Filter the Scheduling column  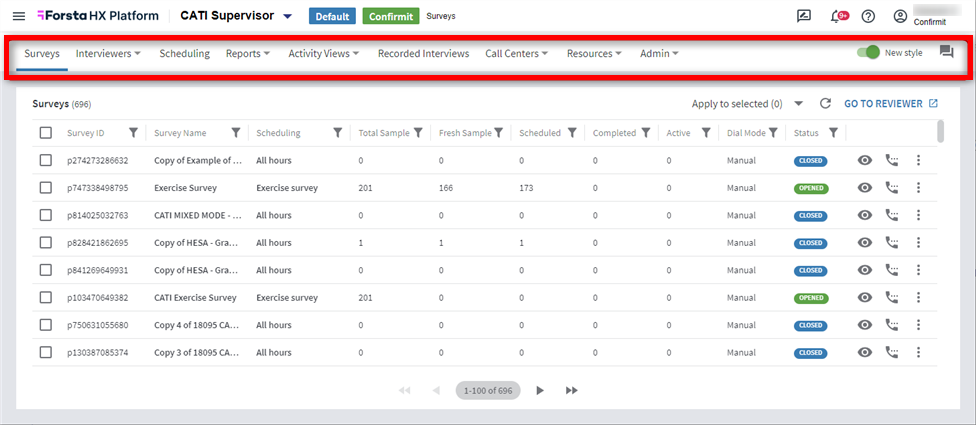click(337, 133)
